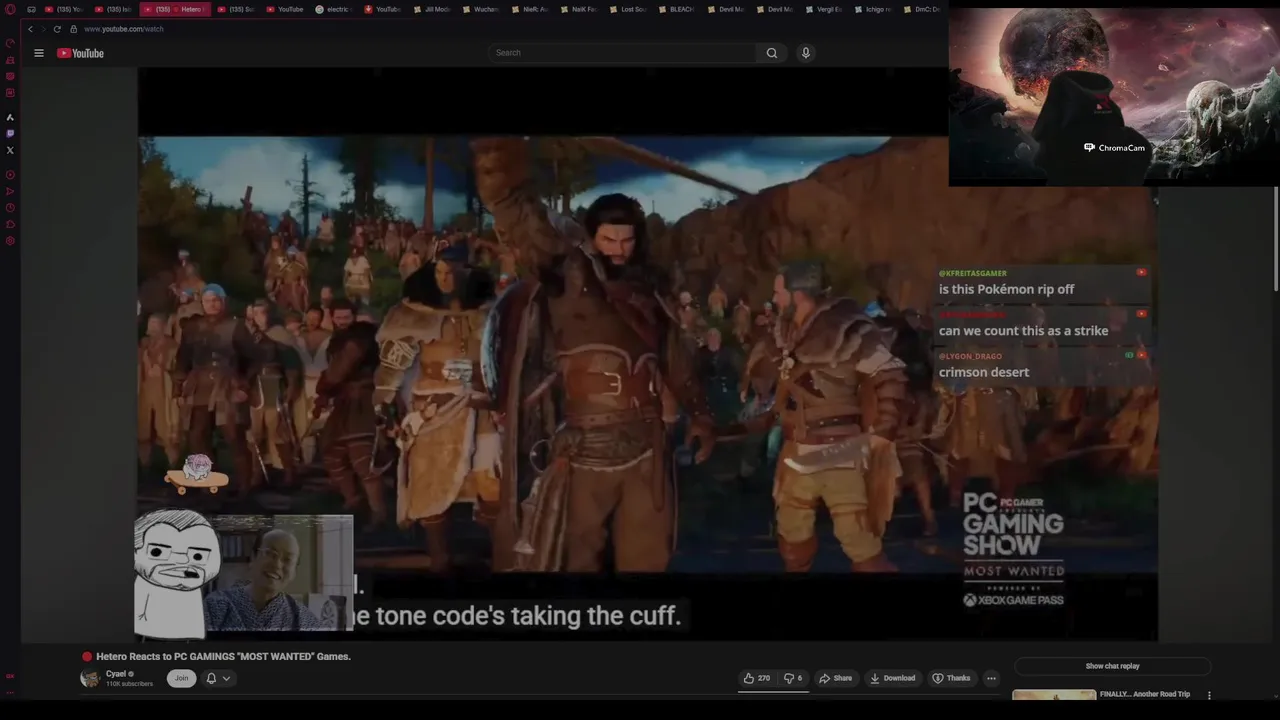Switch to the 'electric' browser tab
The width and height of the screenshot is (1280, 720).
pyautogui.click(x=334, y=10)
